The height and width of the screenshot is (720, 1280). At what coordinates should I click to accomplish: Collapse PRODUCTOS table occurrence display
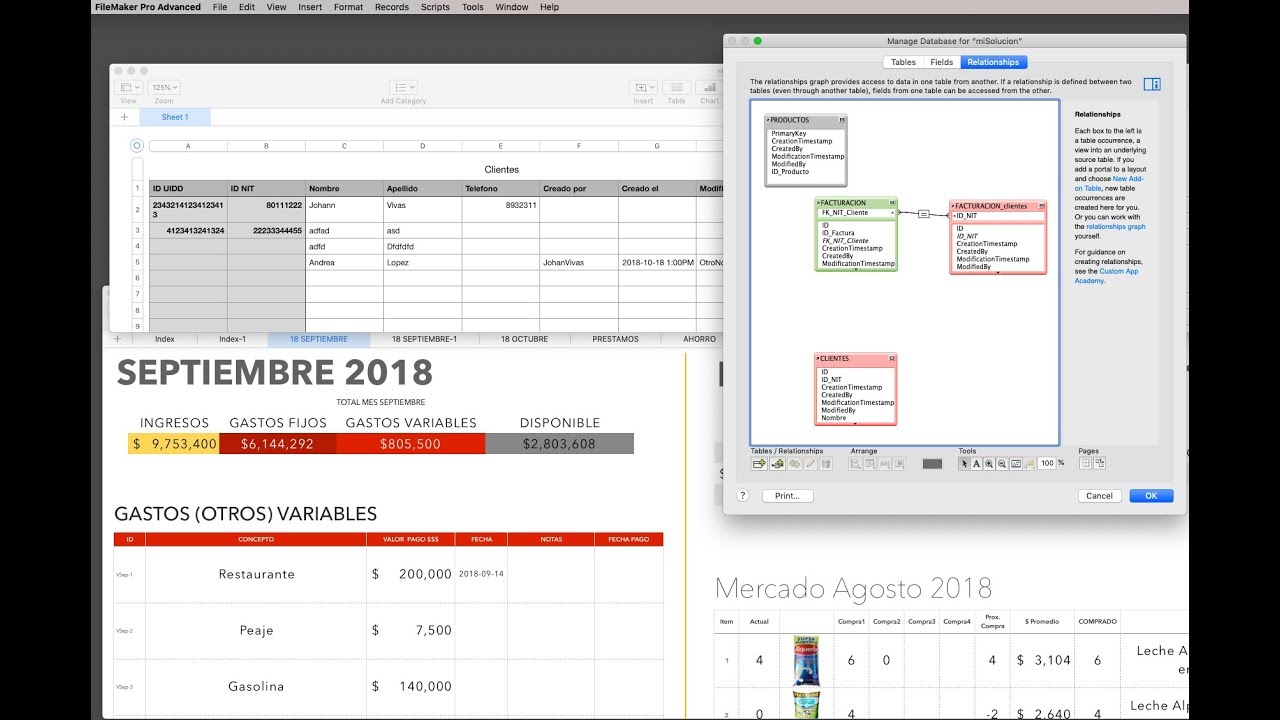842,120
